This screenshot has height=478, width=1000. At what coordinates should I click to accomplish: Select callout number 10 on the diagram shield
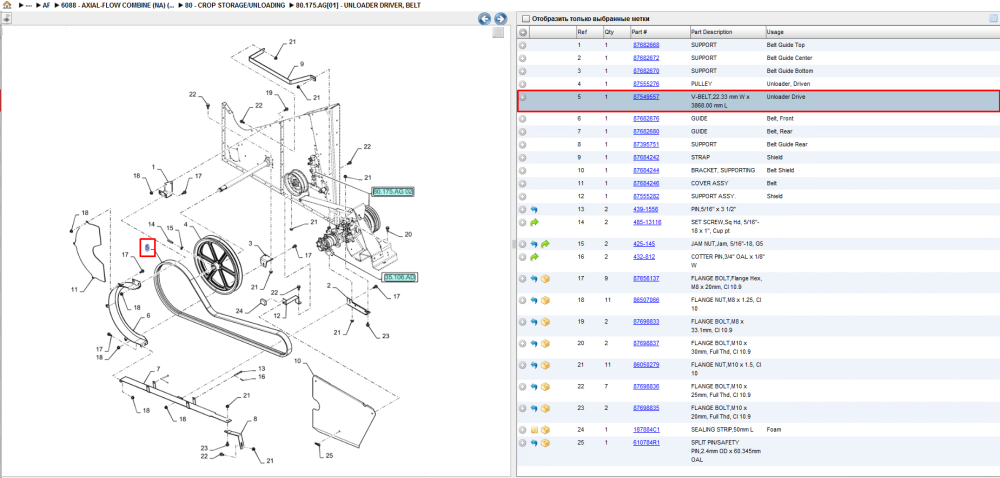click(297, 361)
